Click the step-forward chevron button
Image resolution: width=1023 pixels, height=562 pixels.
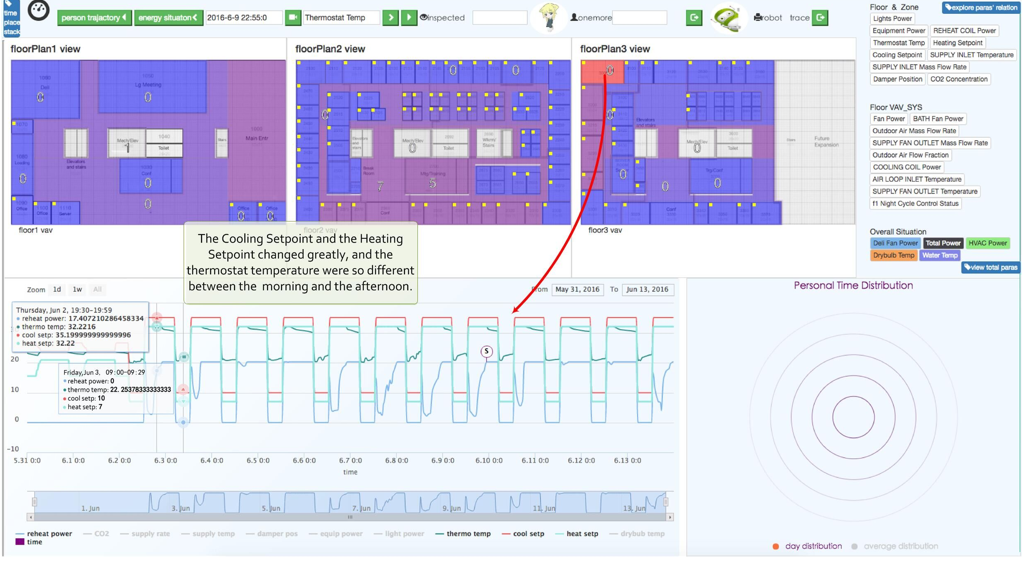(391, 18)
